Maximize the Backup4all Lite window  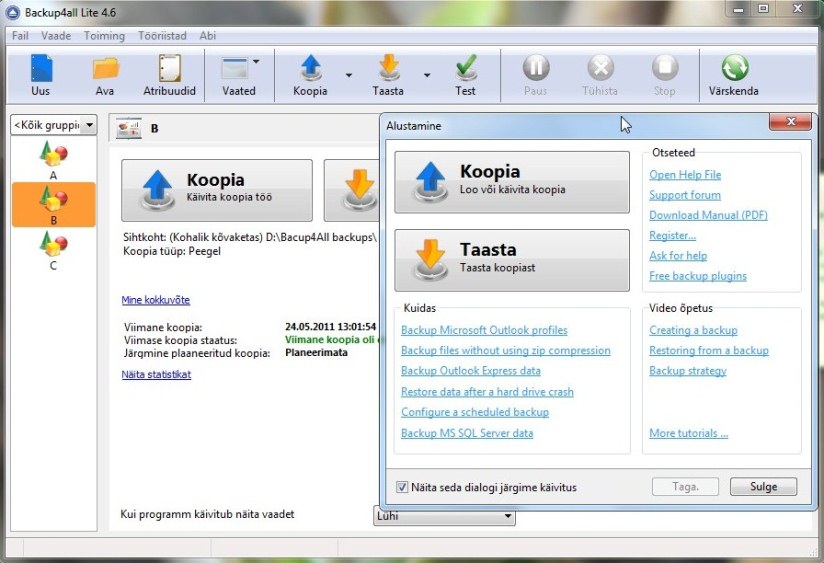point(763,8)
